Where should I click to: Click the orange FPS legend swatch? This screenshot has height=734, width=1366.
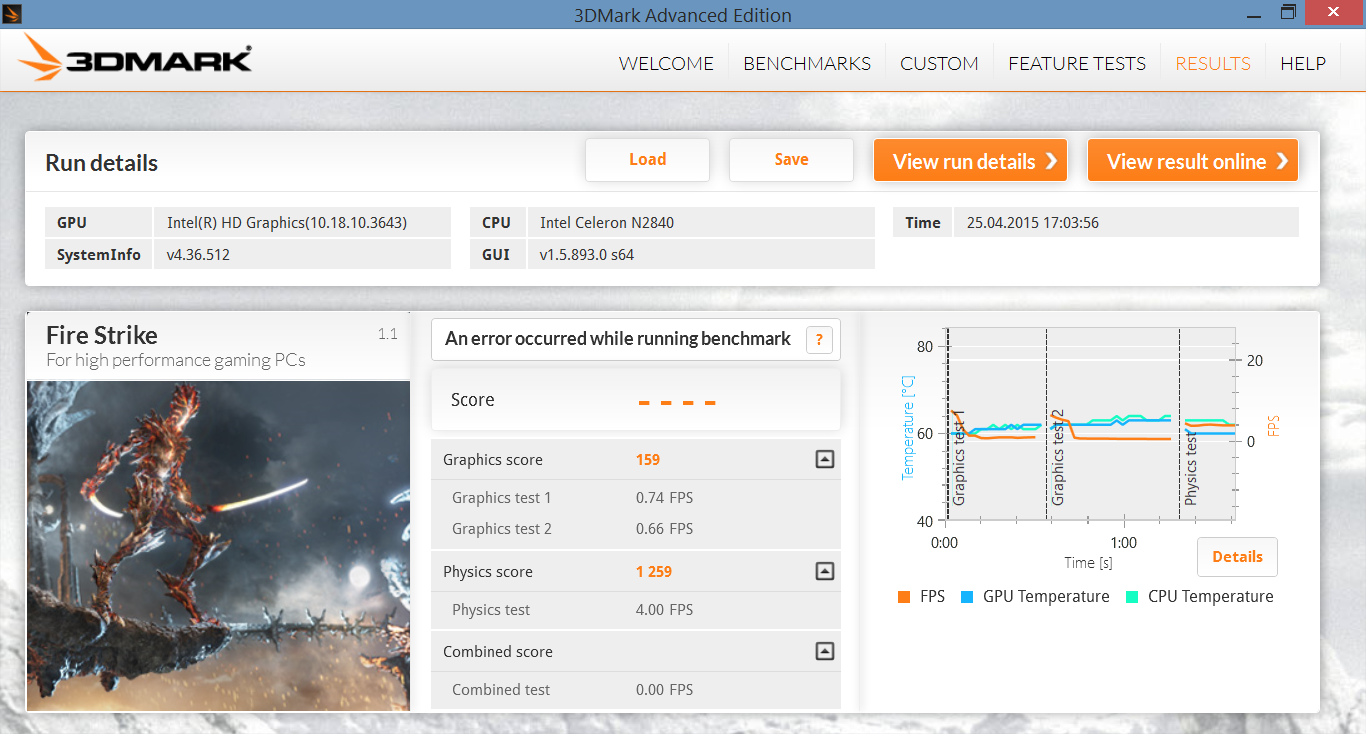pos(904,597)
